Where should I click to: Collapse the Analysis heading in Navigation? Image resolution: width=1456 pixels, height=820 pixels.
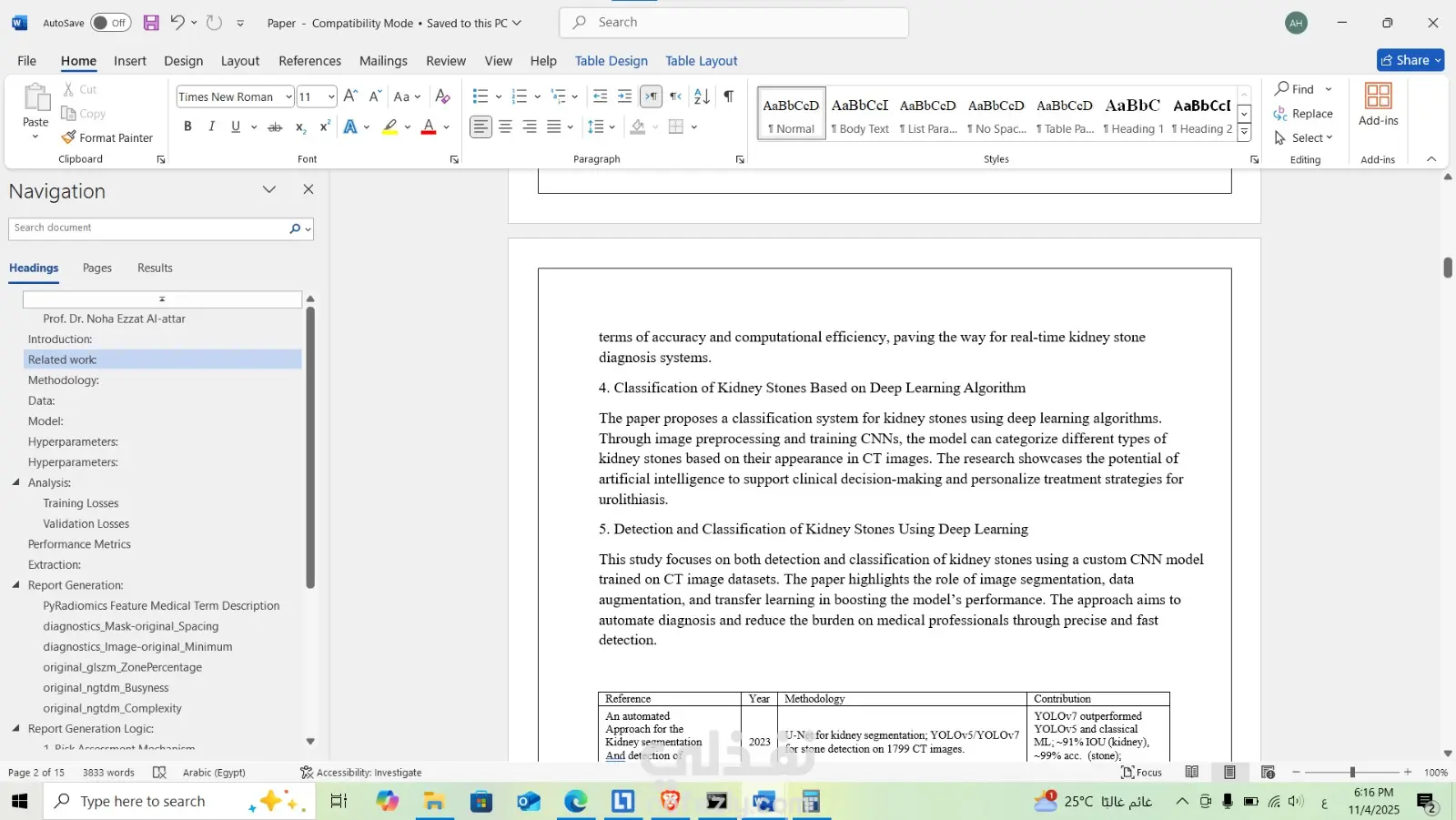click(x=15, y=482)
